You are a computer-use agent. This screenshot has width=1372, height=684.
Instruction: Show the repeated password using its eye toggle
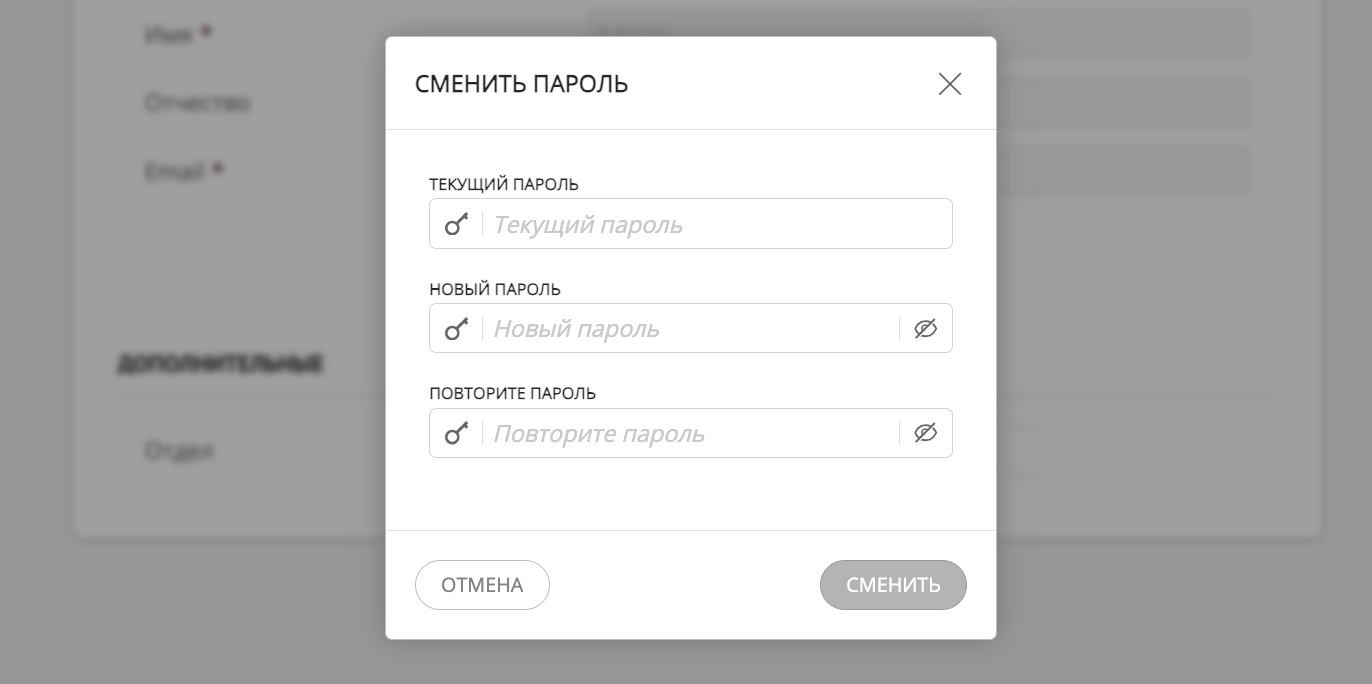(925, 433)
